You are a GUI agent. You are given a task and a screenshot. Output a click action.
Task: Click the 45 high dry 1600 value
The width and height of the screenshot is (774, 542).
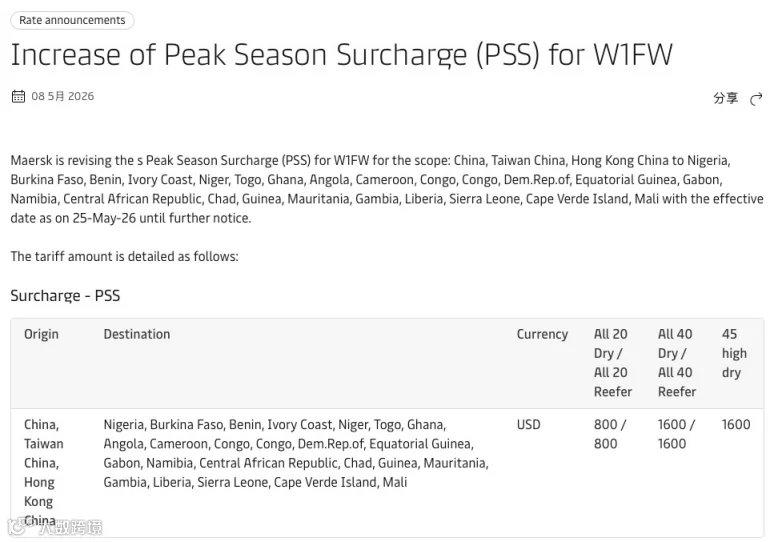pos(735,425)
